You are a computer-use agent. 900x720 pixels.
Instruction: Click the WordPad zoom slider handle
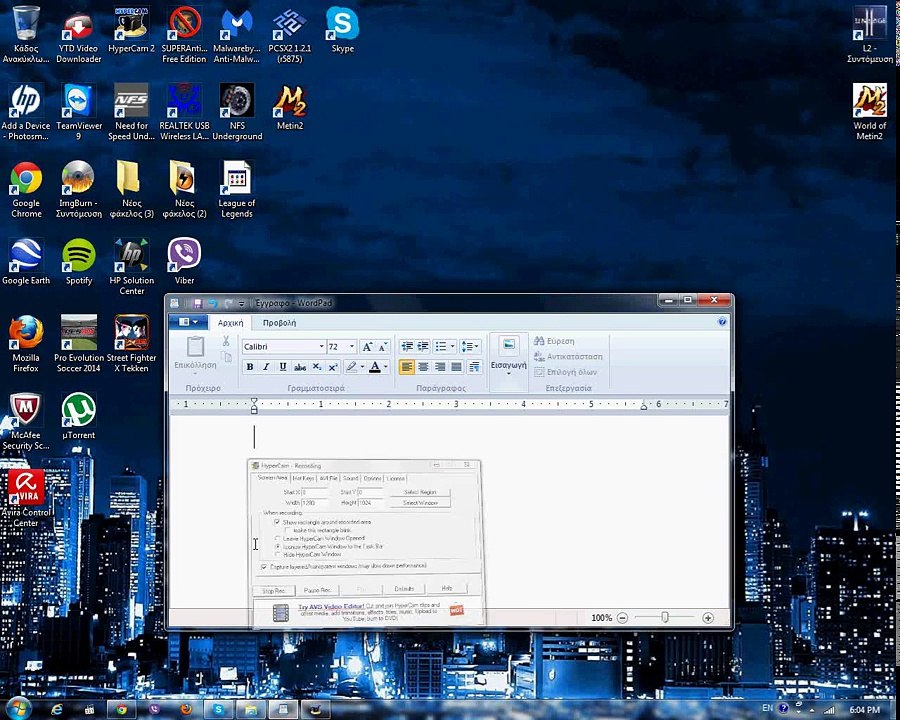tap(665, 617)
